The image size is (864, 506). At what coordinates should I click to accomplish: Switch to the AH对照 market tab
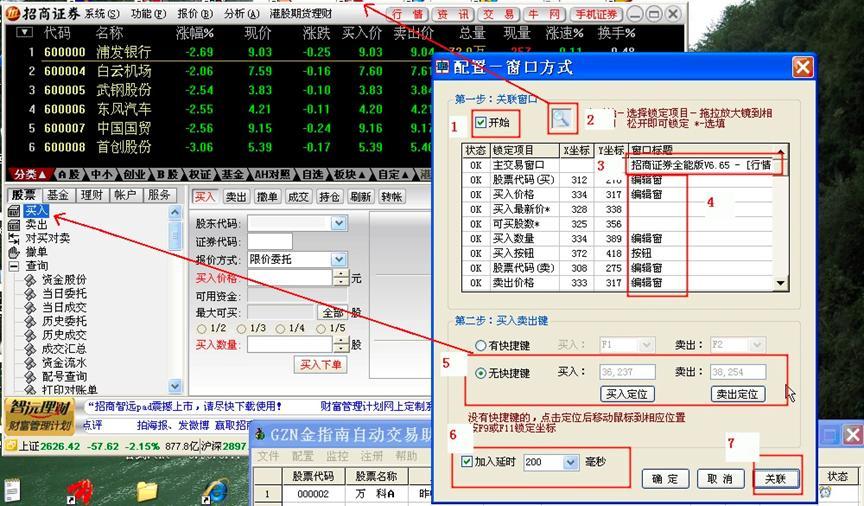(x=272, y=174)
